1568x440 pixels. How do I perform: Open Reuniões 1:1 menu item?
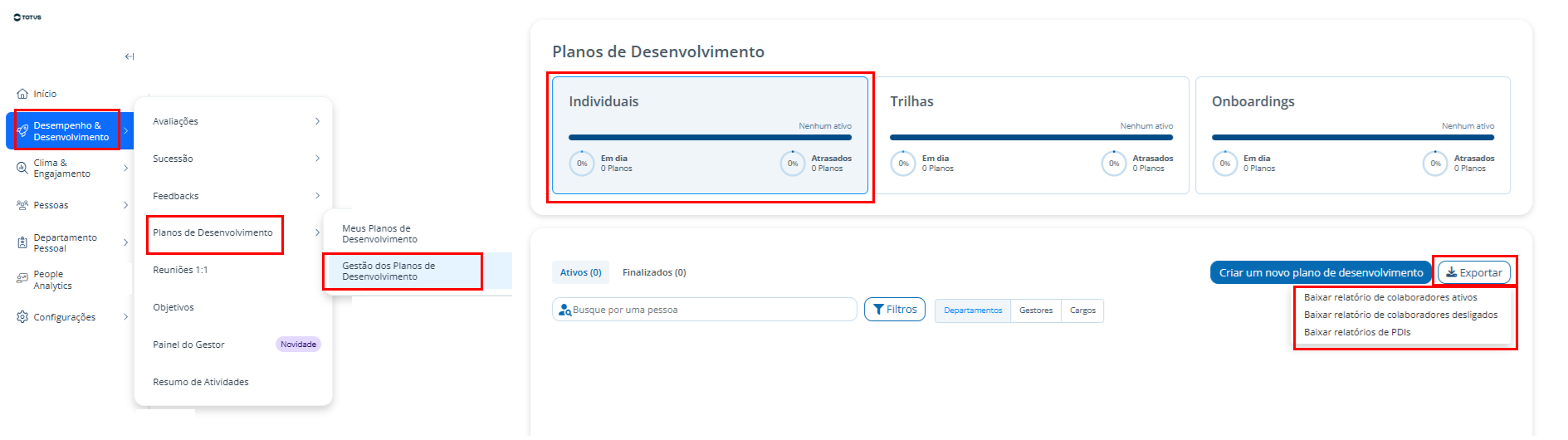[180, 270]
